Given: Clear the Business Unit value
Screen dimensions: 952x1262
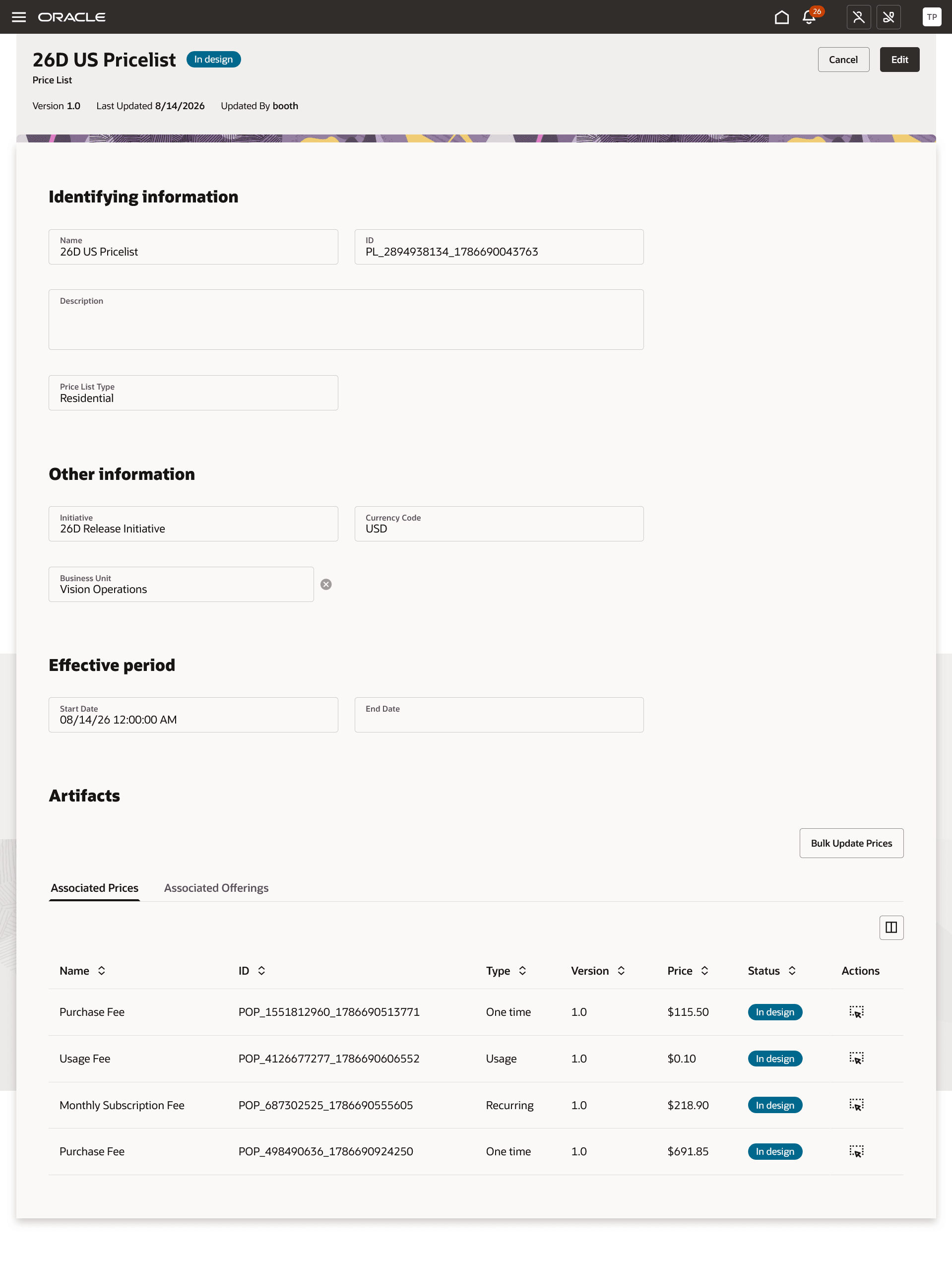Looking at the screenshot, I should tap(326, 584).
